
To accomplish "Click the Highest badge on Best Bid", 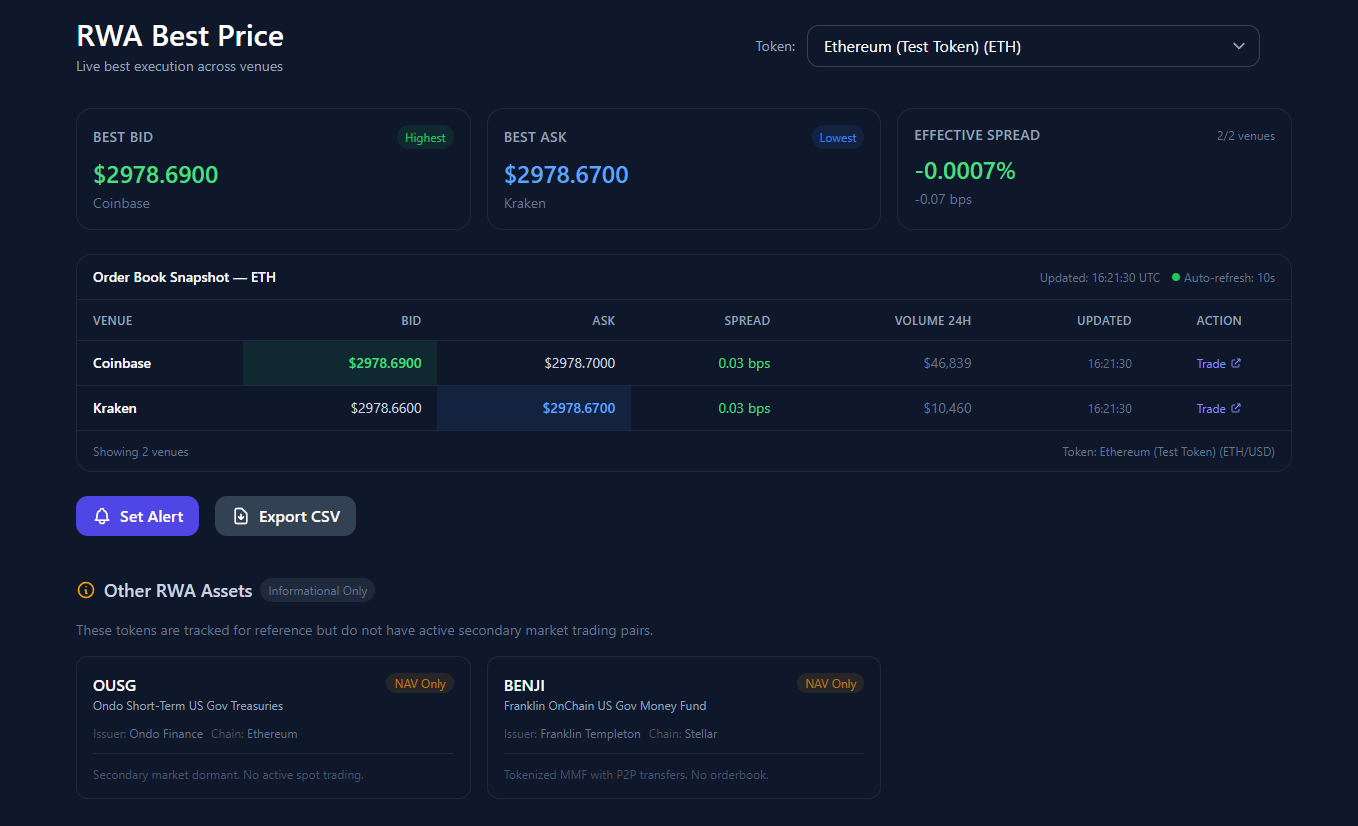I will coord(425,138).
